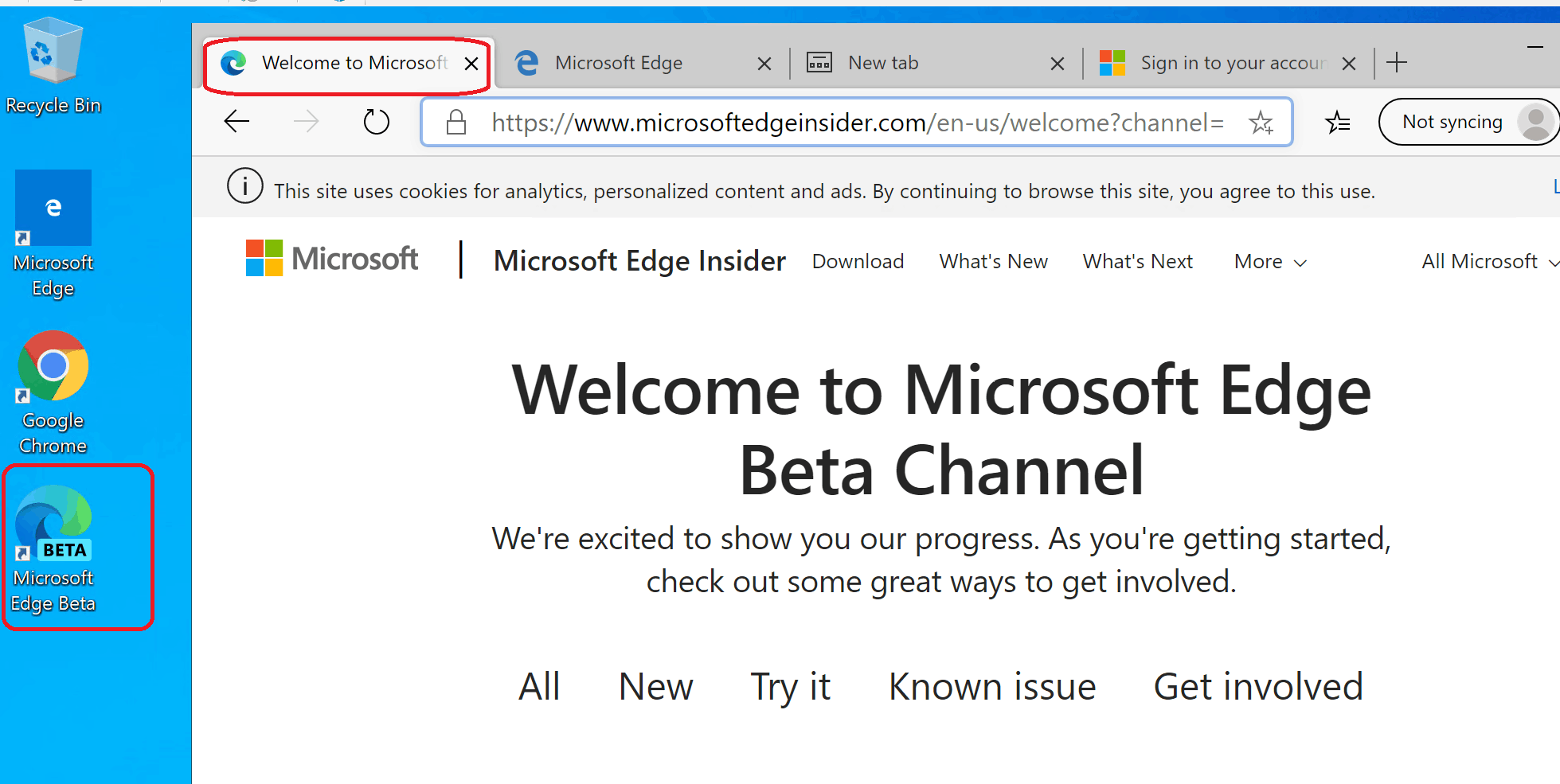Close the Microsoft Edge tab

[764, 64]
